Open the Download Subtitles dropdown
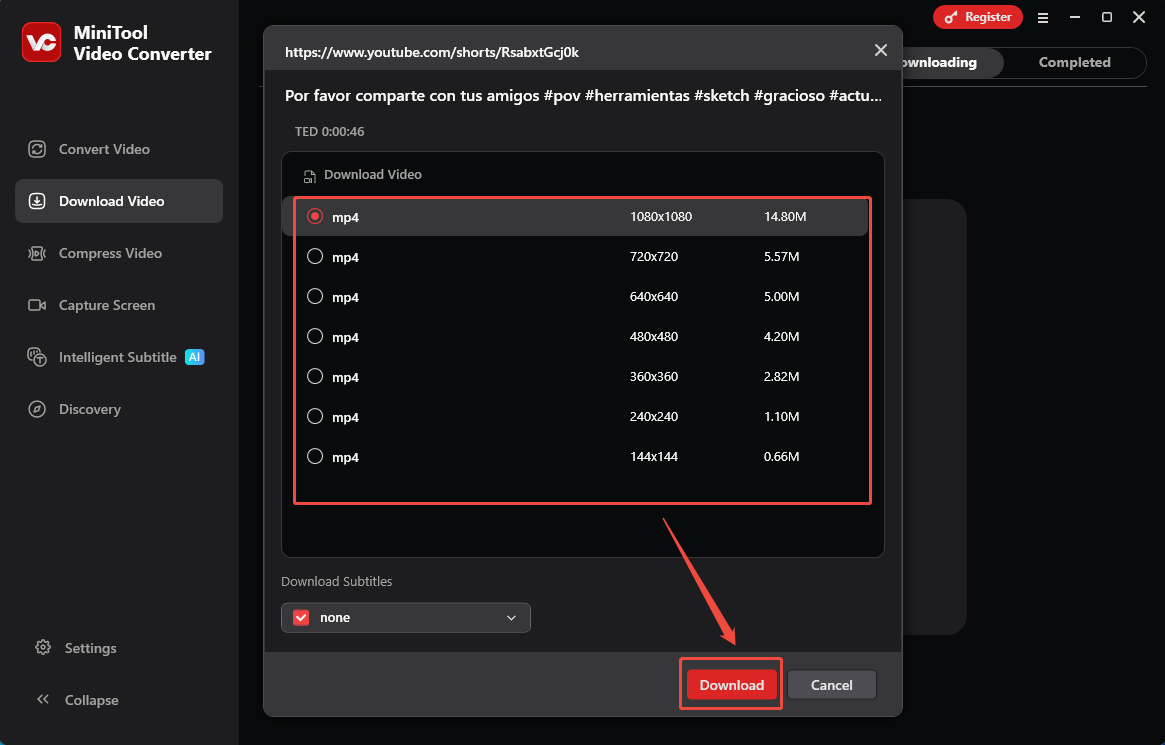Viewport: 1165px width, 745px height. tap(511, 617)
